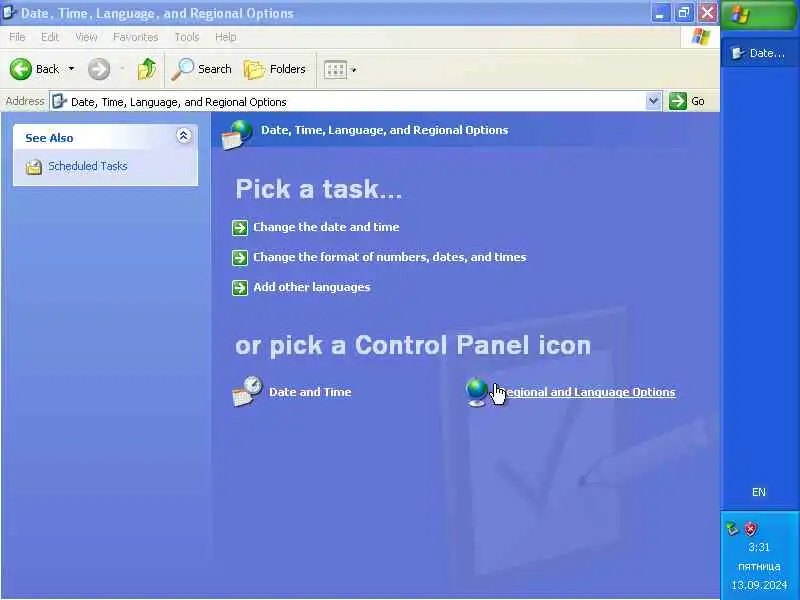Click the globe icon in category header
The image size is (800, 600).
click(237, 134)
